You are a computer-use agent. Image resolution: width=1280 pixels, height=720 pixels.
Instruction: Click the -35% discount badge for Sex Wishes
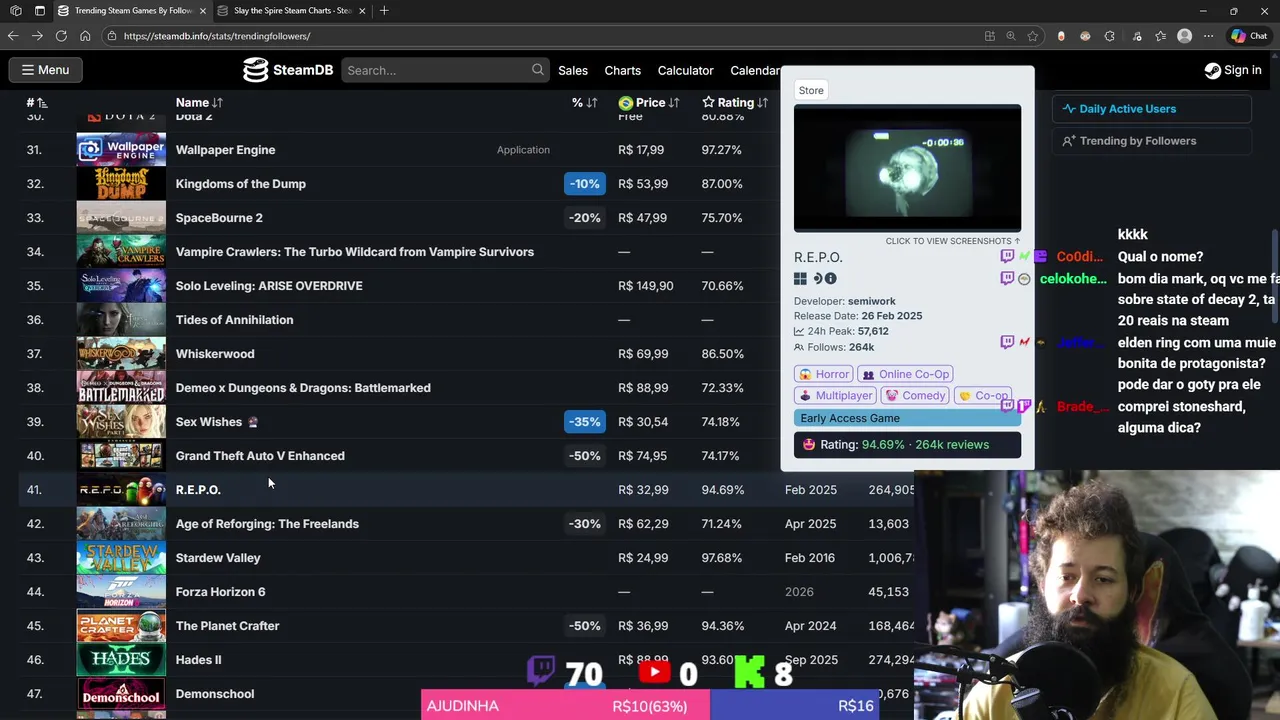(584, 422)
